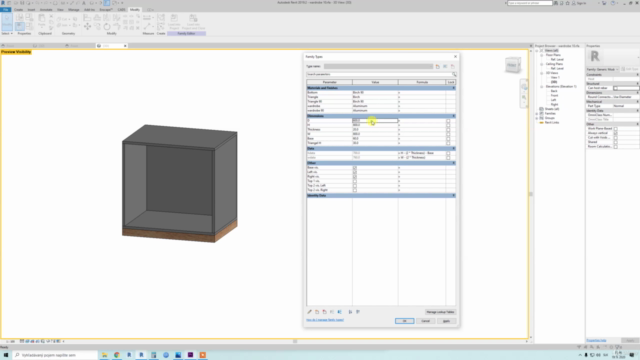This screenshot has height=360, width=640.
Task: Click the Move Parameter Down icon
Action: pos(340,312)
